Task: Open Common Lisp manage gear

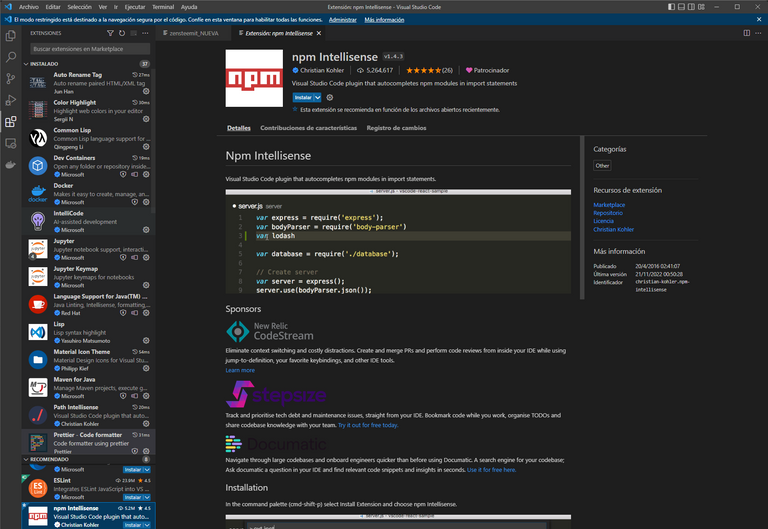Action: 146,146
